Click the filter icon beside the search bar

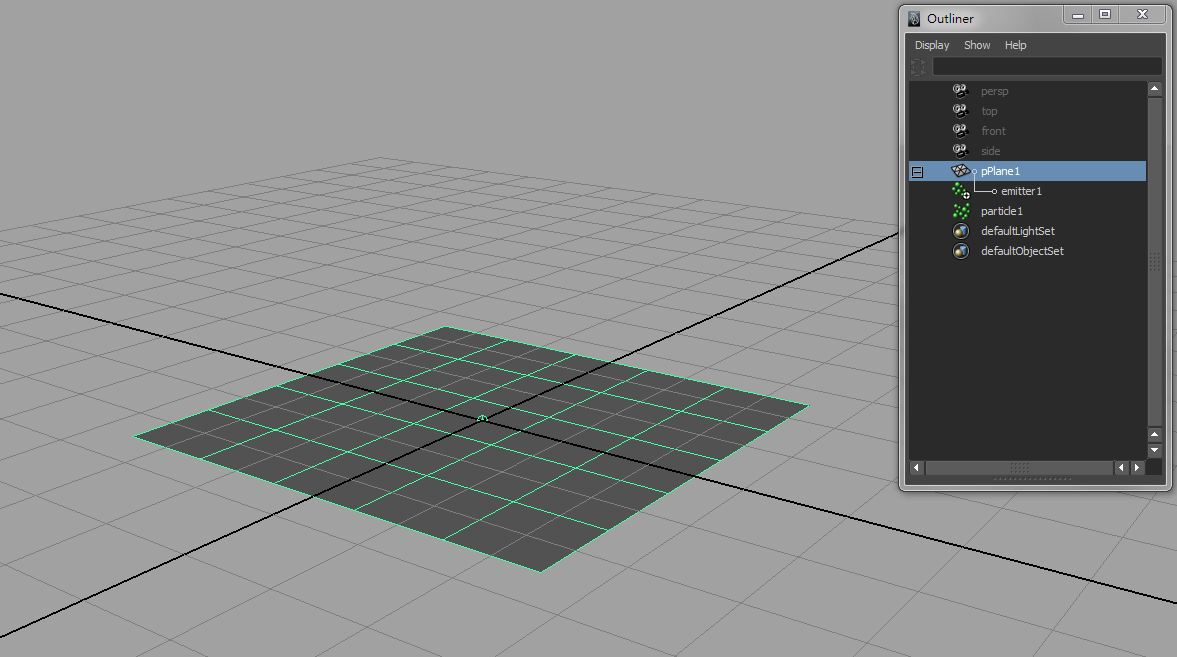pyautogui.click(x=917, y=66)
